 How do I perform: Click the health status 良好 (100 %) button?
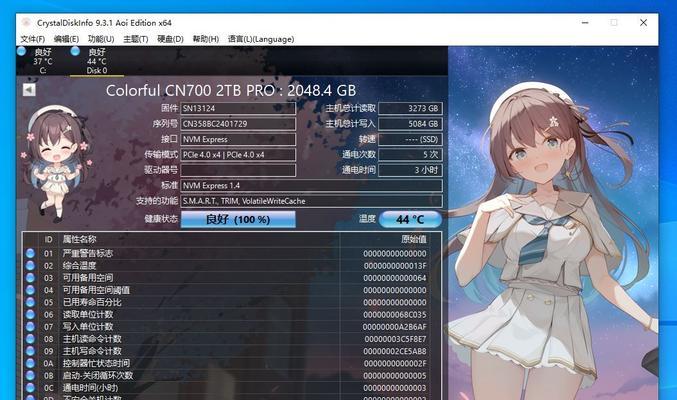(x=238, y=219)
